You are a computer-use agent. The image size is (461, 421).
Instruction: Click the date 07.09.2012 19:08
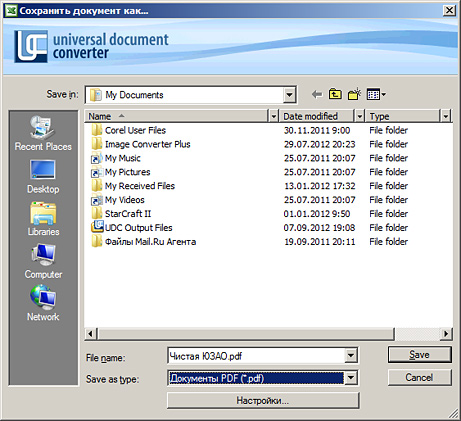320,228
